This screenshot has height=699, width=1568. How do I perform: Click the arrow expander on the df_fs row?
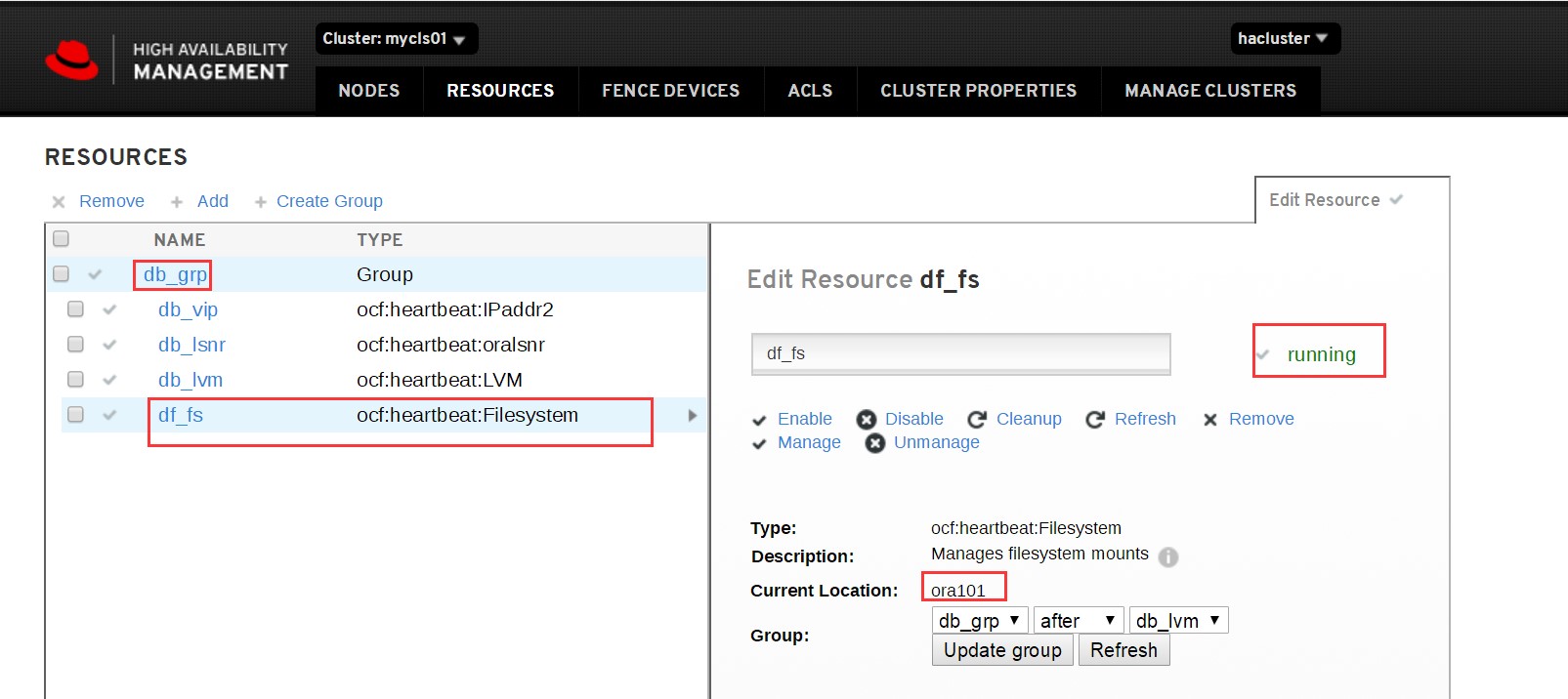click(x=693, y=415)
